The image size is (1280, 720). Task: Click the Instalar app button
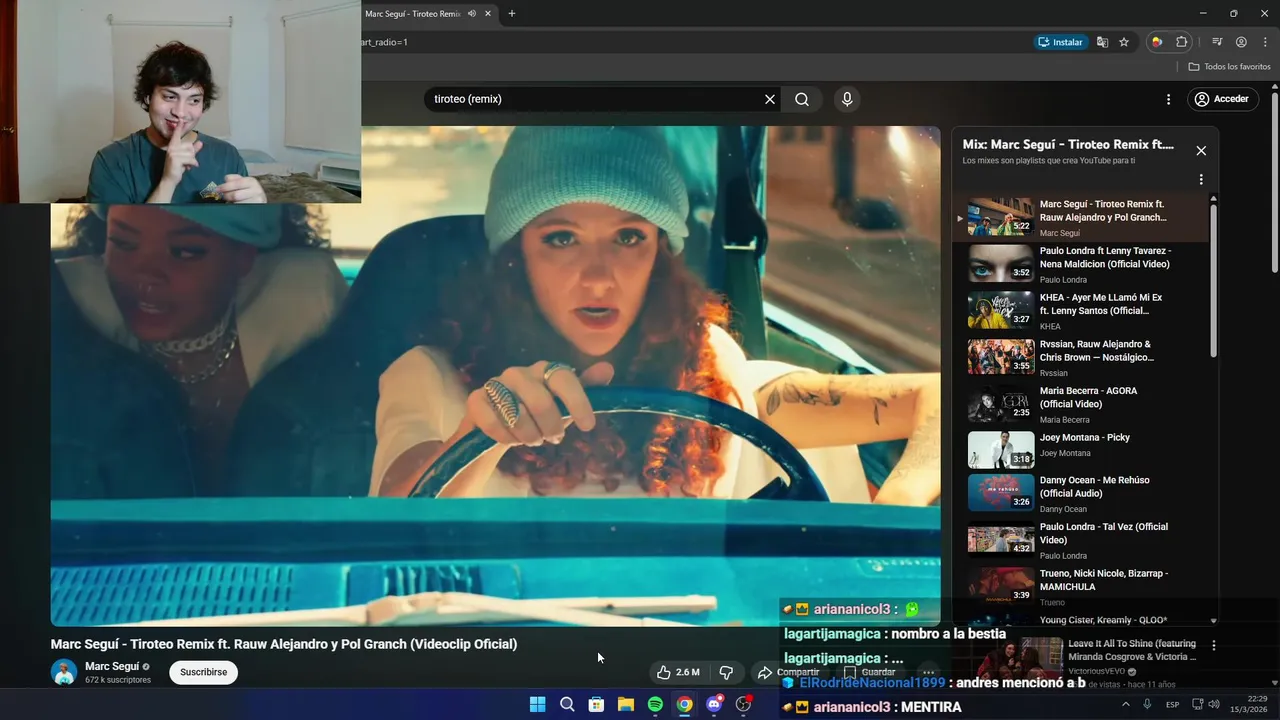[1061, 42]
